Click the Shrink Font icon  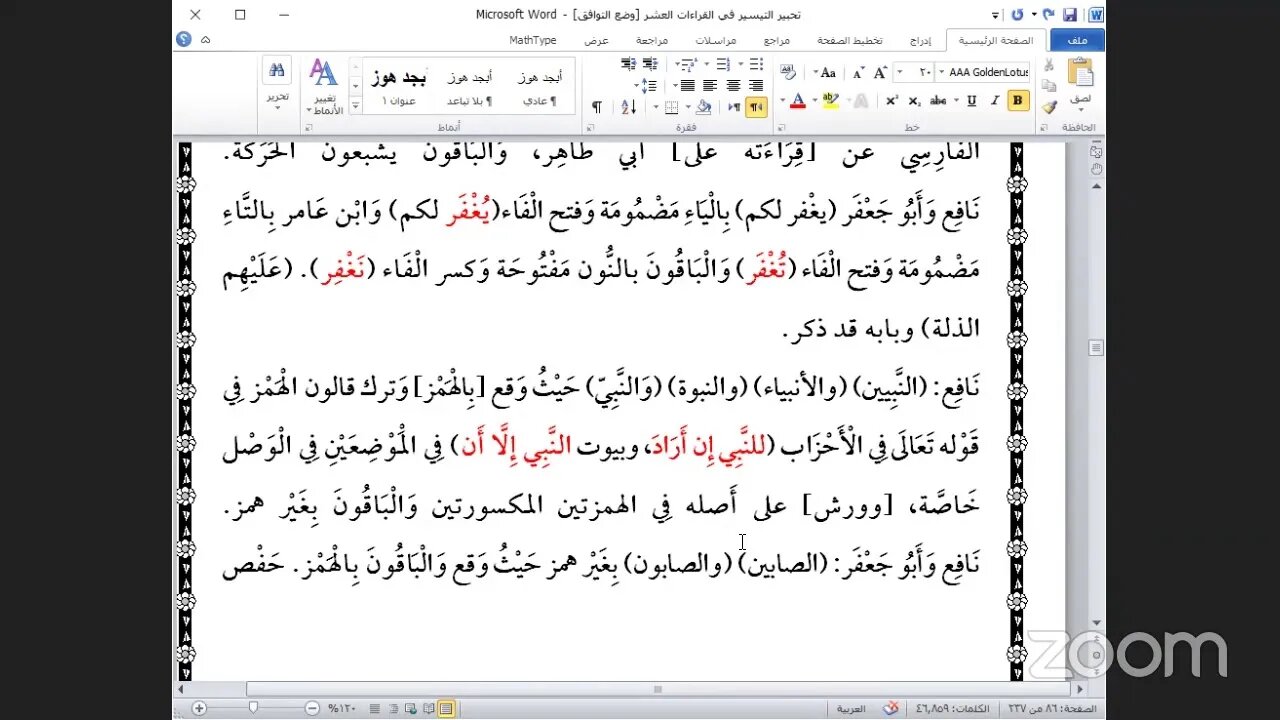[858, 72]
